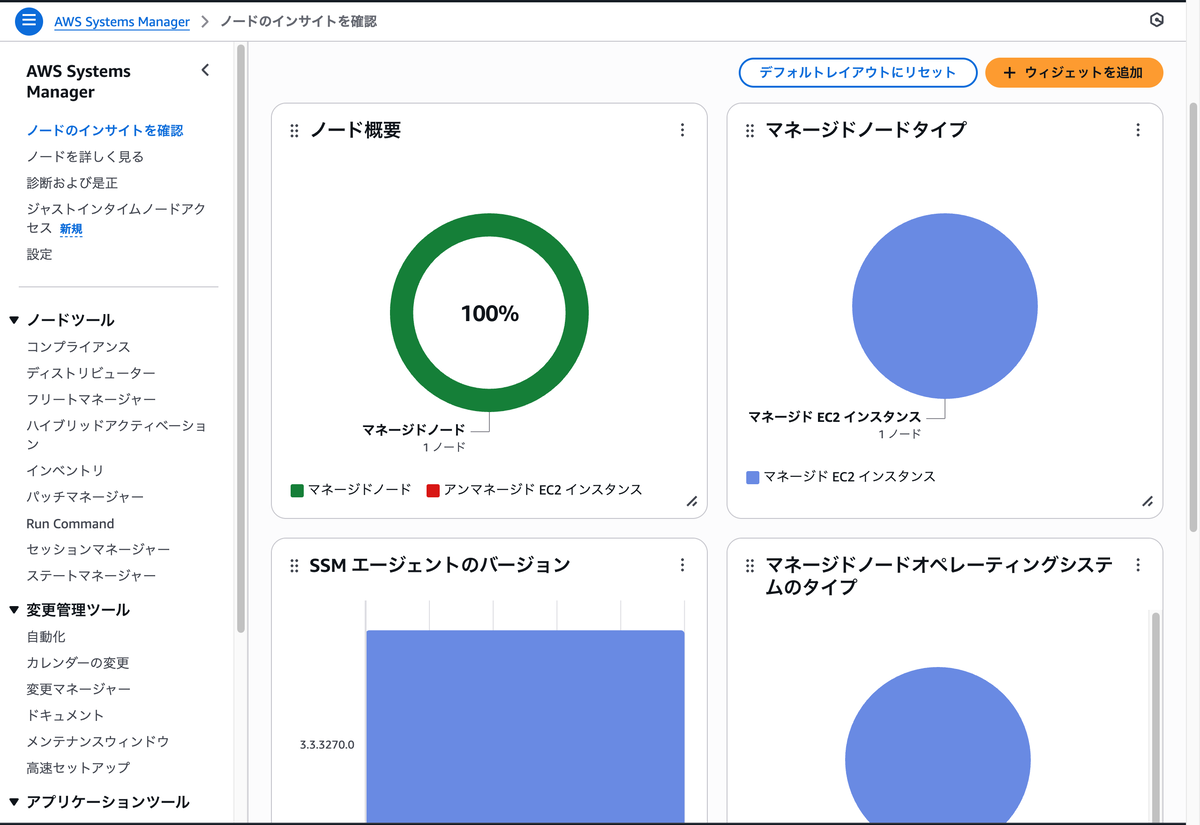Open ノードを詳しく見る page
The image size is (1200, 825).
click(85, 156)
